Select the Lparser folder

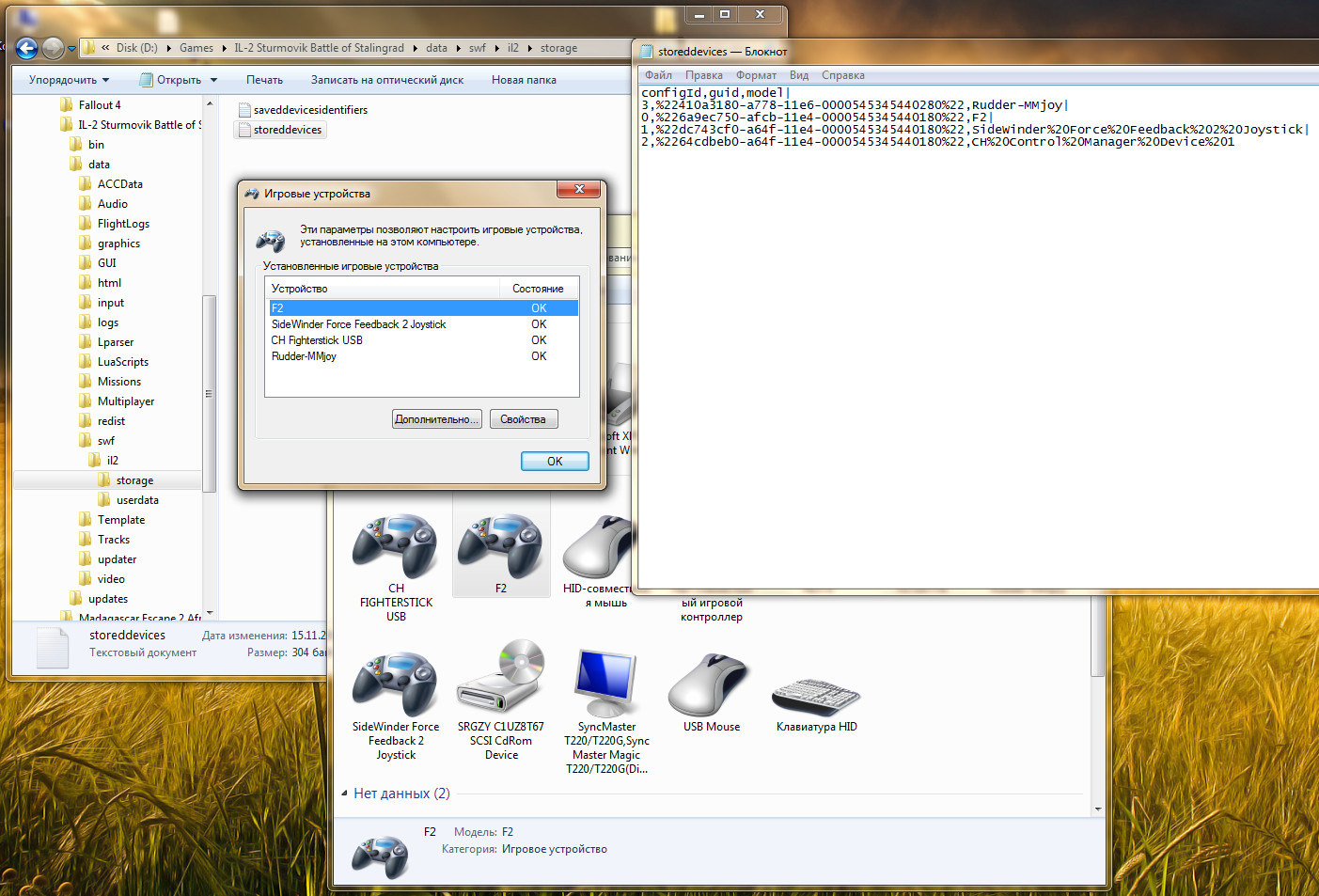(107, 342)
